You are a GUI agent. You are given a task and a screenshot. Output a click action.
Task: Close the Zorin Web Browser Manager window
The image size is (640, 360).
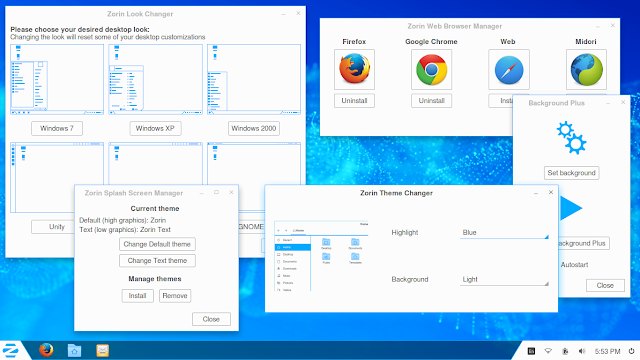point(612,26)
